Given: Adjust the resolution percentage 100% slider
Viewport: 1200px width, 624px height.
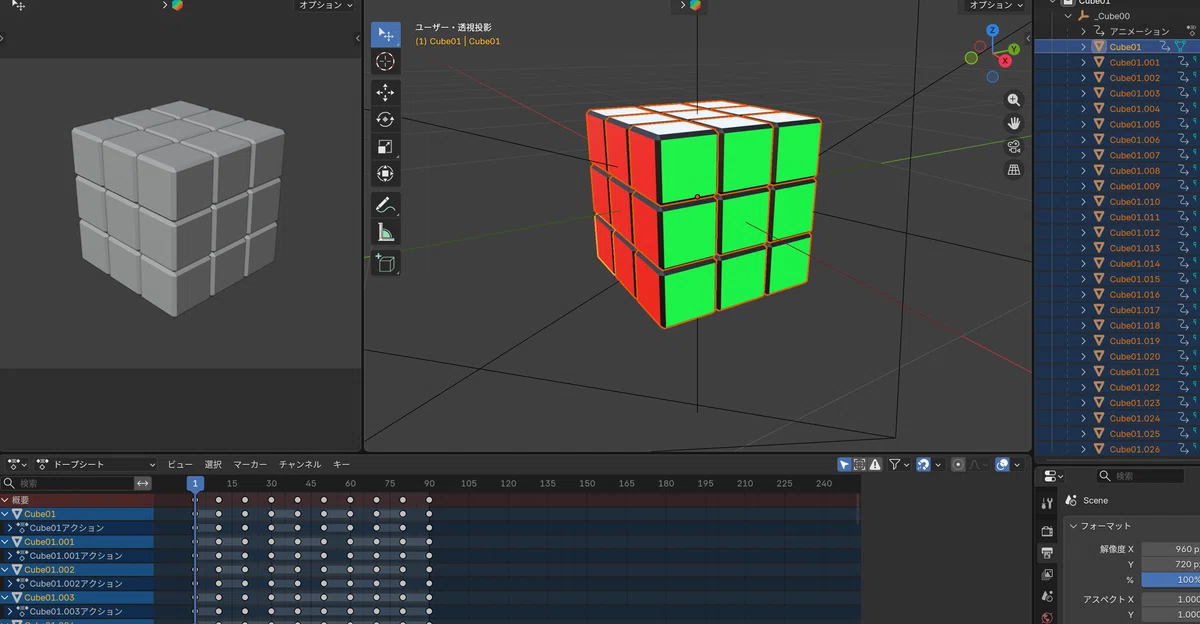Looking at the screenshot, I should click(x=1170, y=580).
